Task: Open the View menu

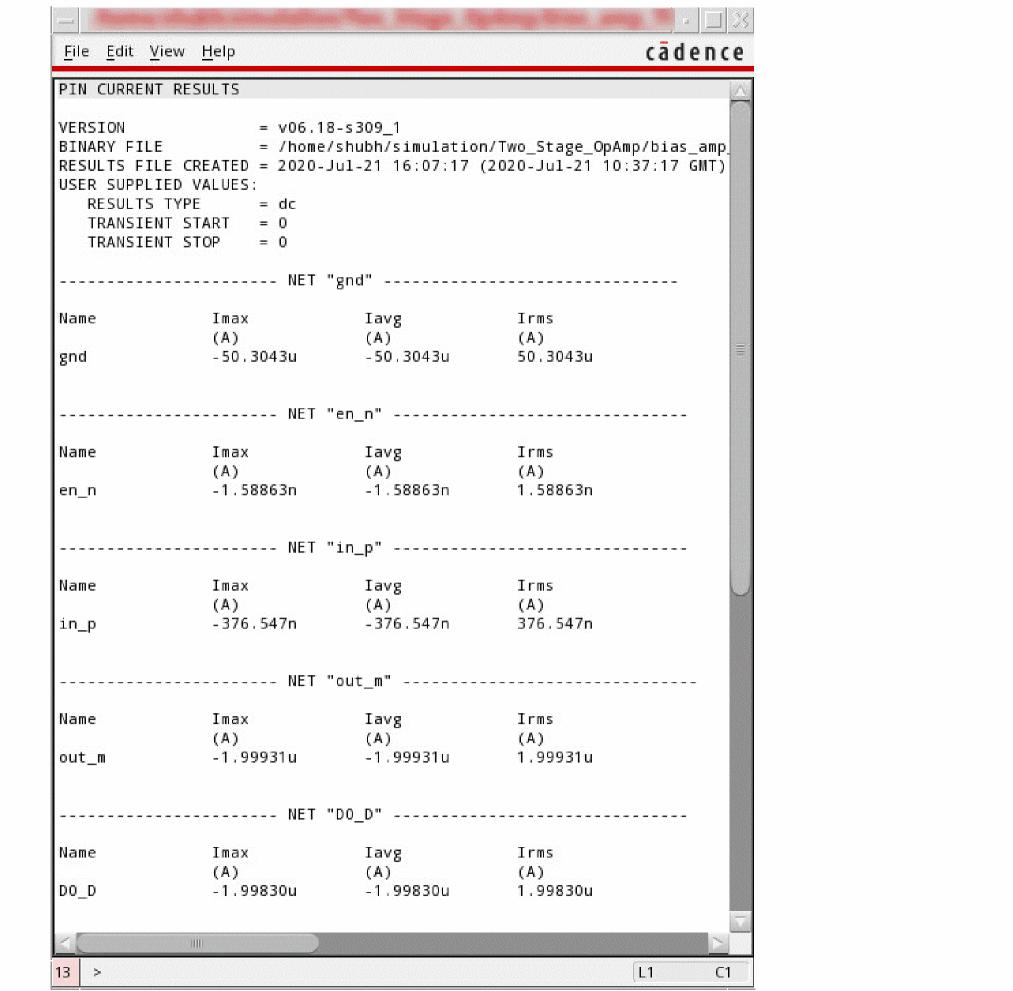Action: coord(167,52)
